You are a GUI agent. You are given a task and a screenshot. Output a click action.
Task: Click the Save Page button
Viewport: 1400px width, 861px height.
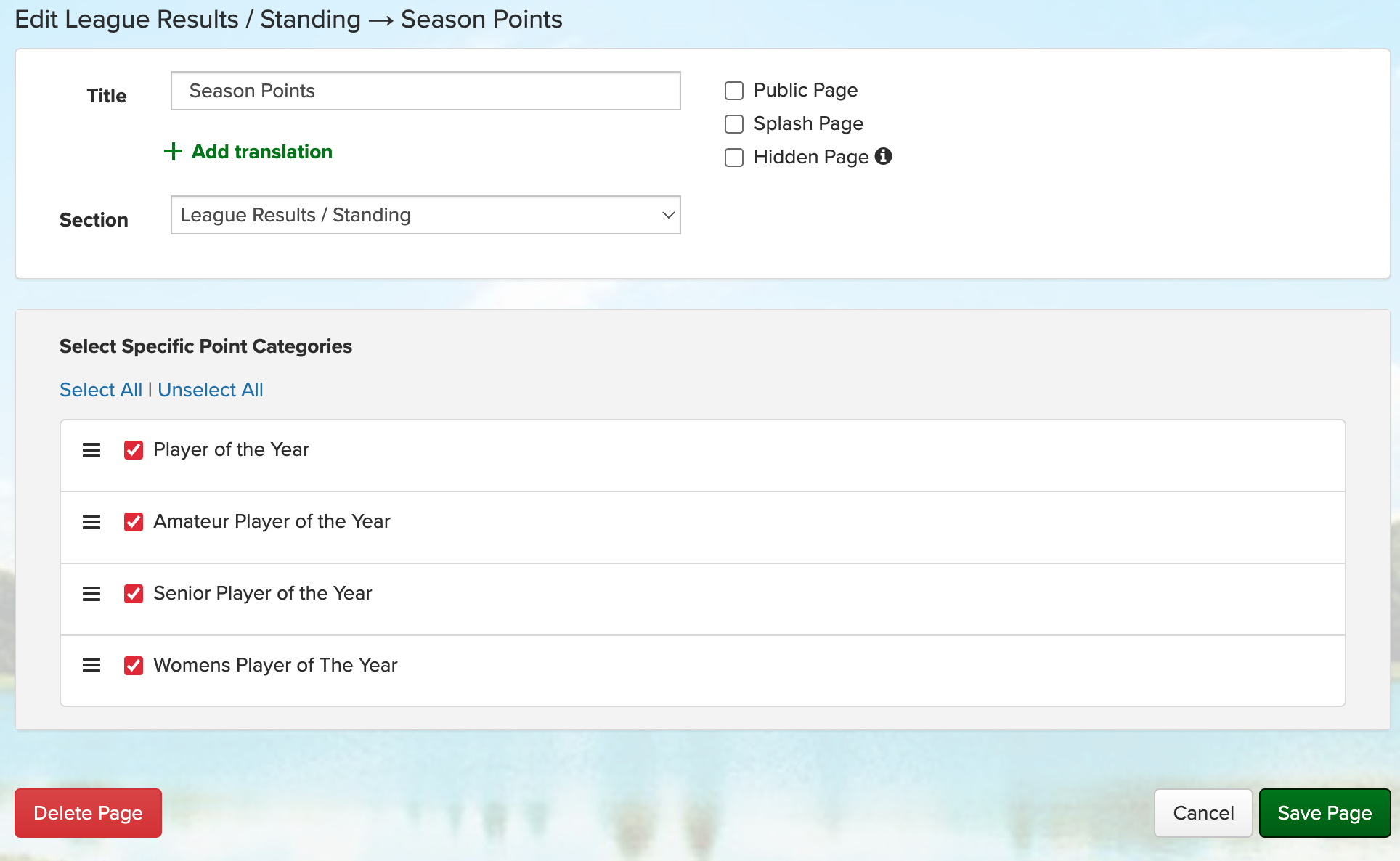coord(1324,813)
